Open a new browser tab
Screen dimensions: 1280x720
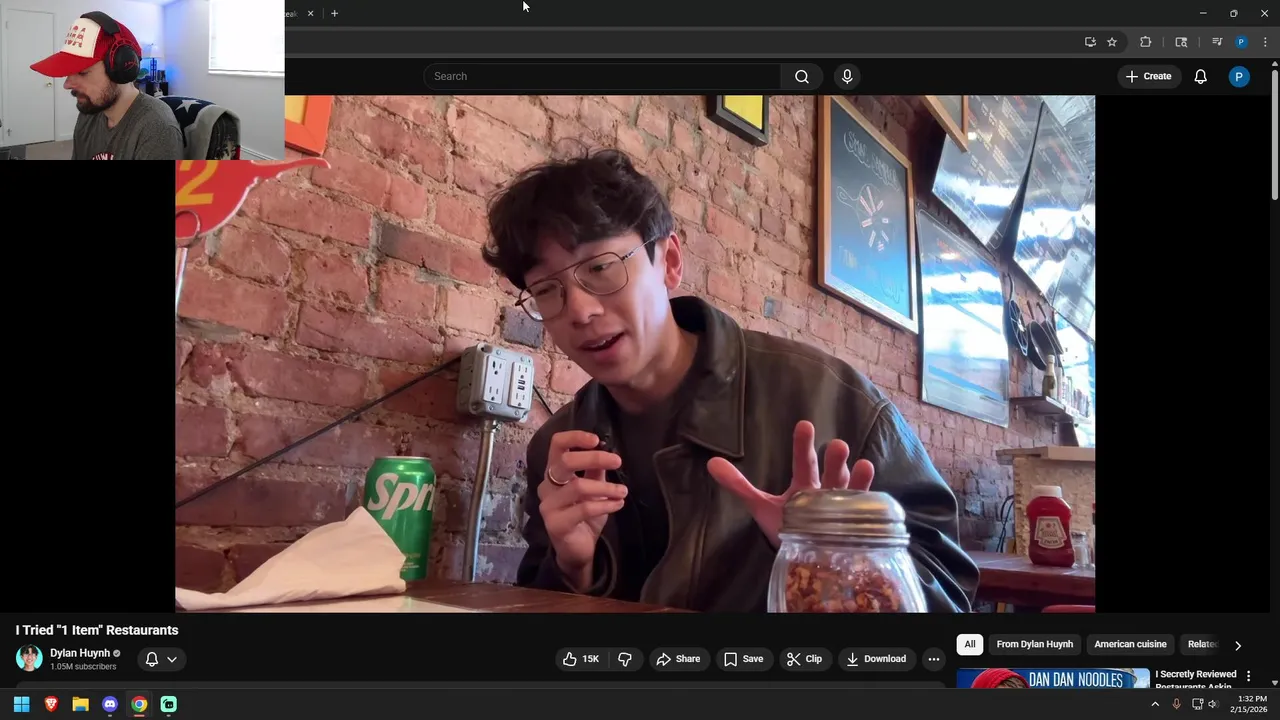click(334, 13)
